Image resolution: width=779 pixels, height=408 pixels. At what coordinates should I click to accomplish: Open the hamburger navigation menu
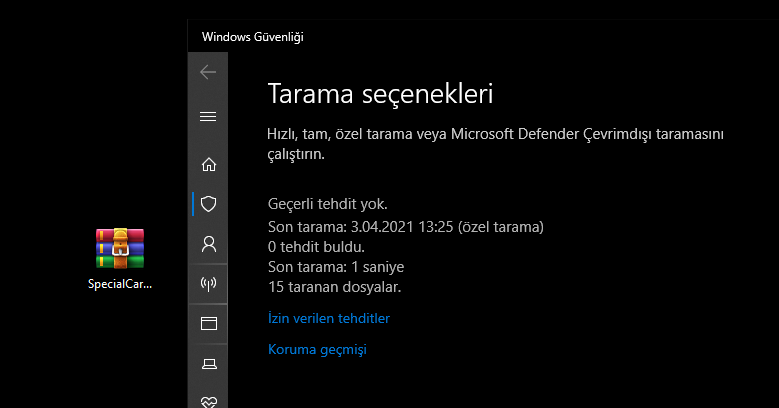tap(208, 116)
